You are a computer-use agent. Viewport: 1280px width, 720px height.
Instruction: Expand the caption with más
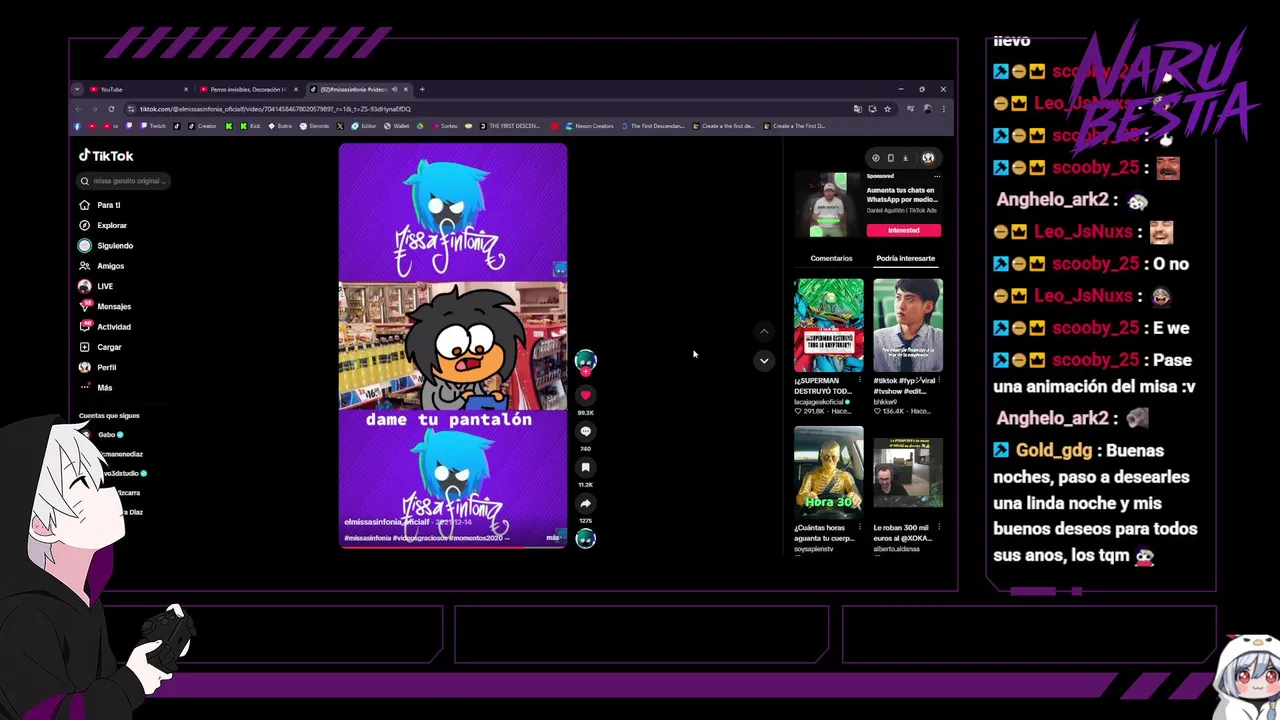pyautogui.click(x=553, y=538)
